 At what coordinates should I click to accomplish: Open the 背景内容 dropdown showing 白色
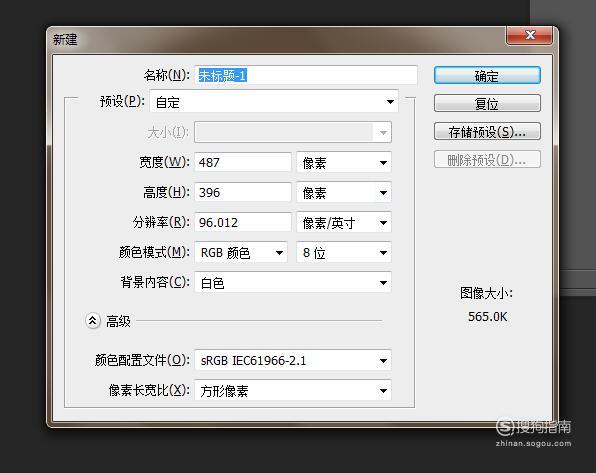tap(293, 283)
